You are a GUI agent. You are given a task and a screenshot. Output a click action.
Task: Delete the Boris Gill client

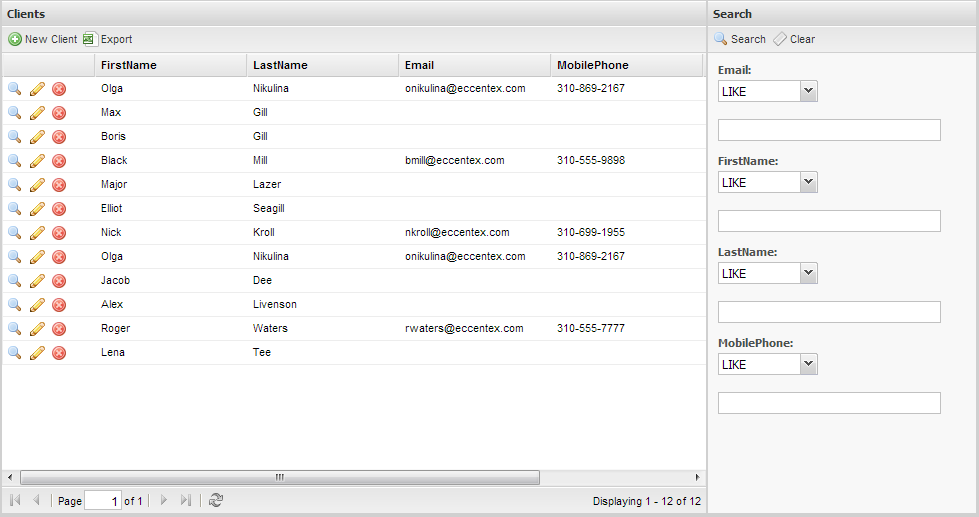click(x=59, y=137)
